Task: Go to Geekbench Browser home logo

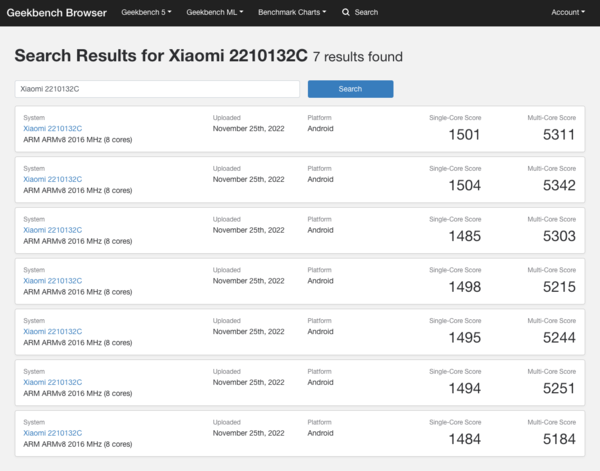Action: click(x=56, y=12)
